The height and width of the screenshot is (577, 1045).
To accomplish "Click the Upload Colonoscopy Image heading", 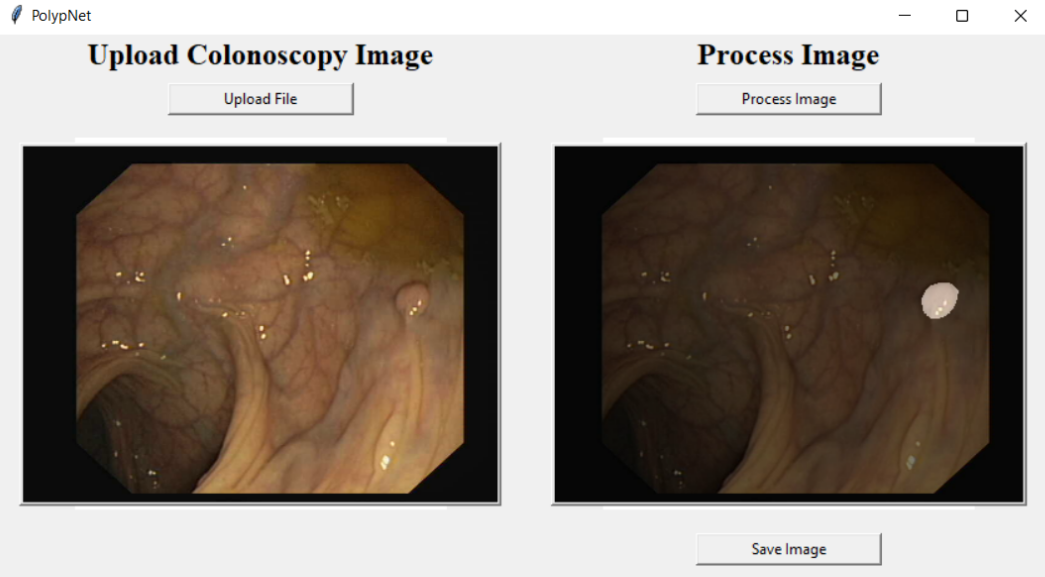I will tap(261, 55).
